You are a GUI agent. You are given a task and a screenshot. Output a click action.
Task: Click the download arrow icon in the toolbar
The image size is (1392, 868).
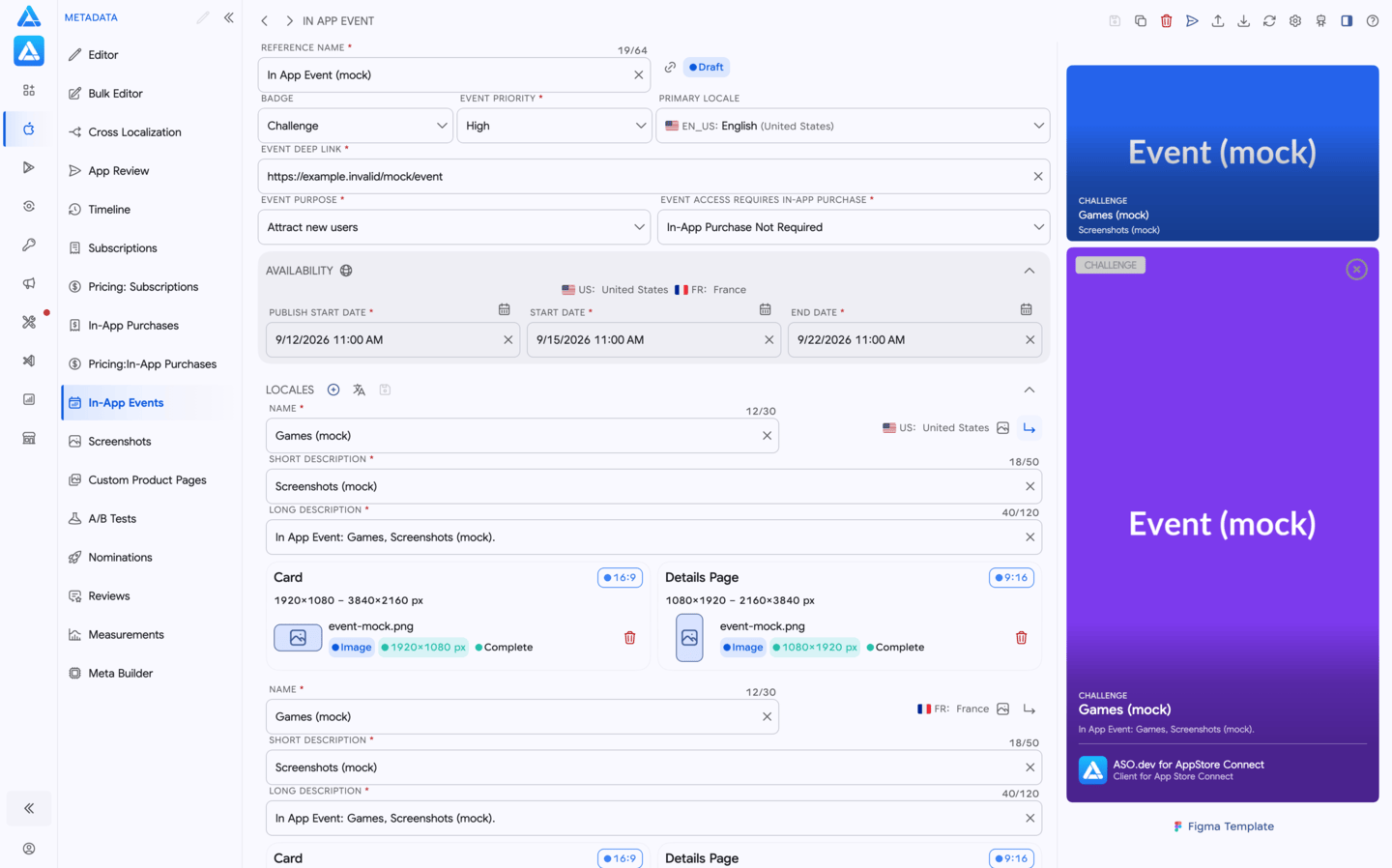coord(1243,20)
